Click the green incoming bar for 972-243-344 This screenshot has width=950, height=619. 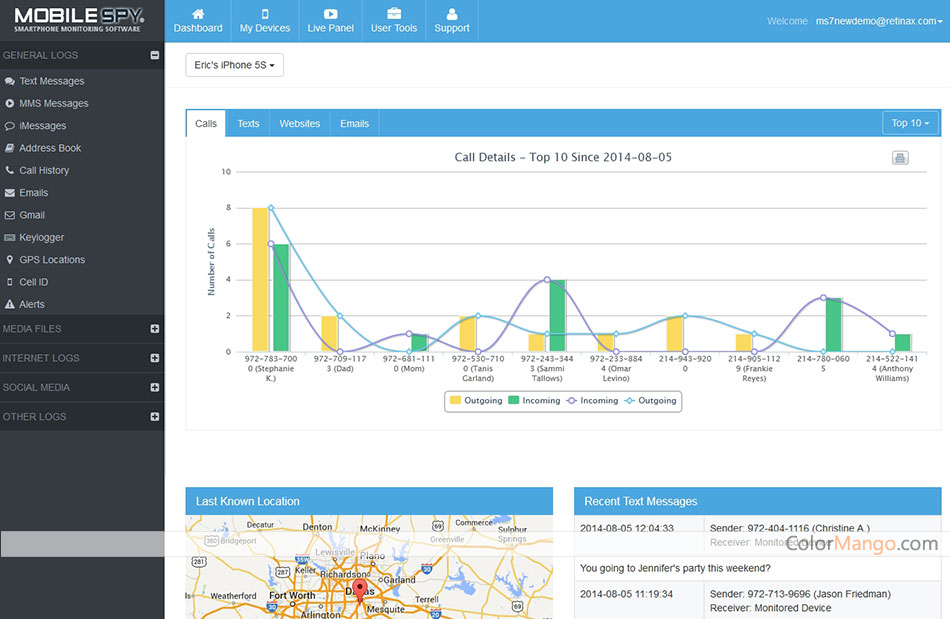pyautogui.click(x=557, y=316)
